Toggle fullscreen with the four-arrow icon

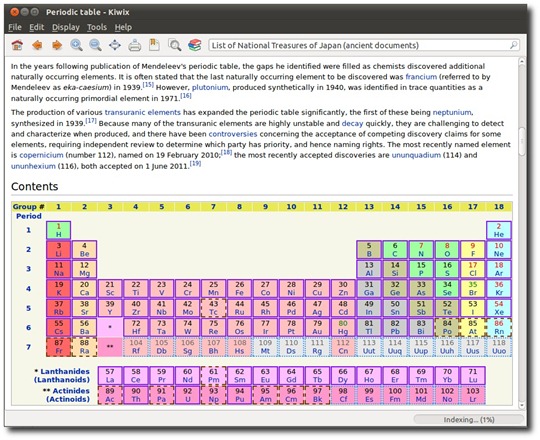tap(115, 45)
